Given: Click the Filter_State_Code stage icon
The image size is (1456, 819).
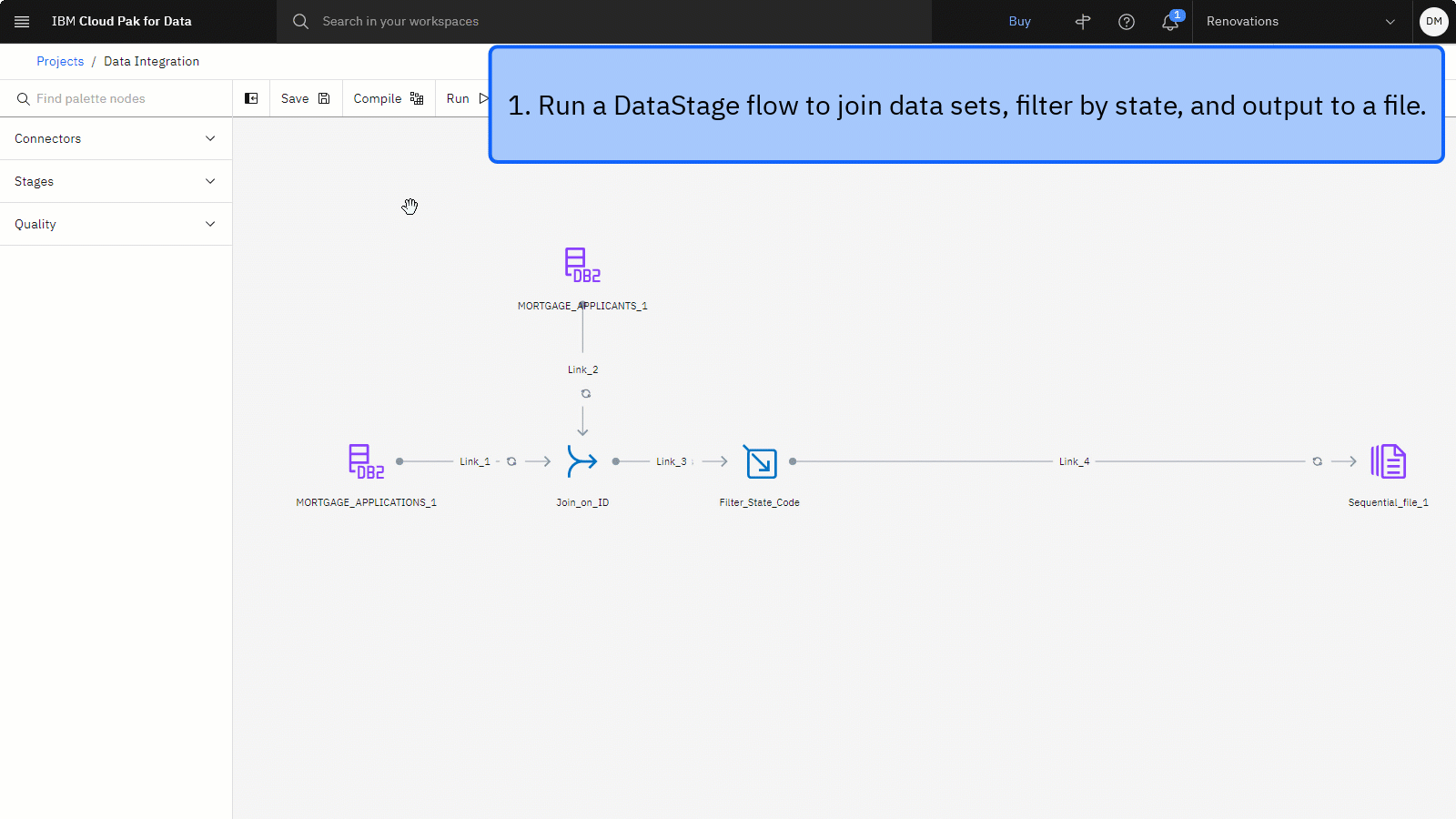Looking at the screenshot, I should (x=761, y=461).
